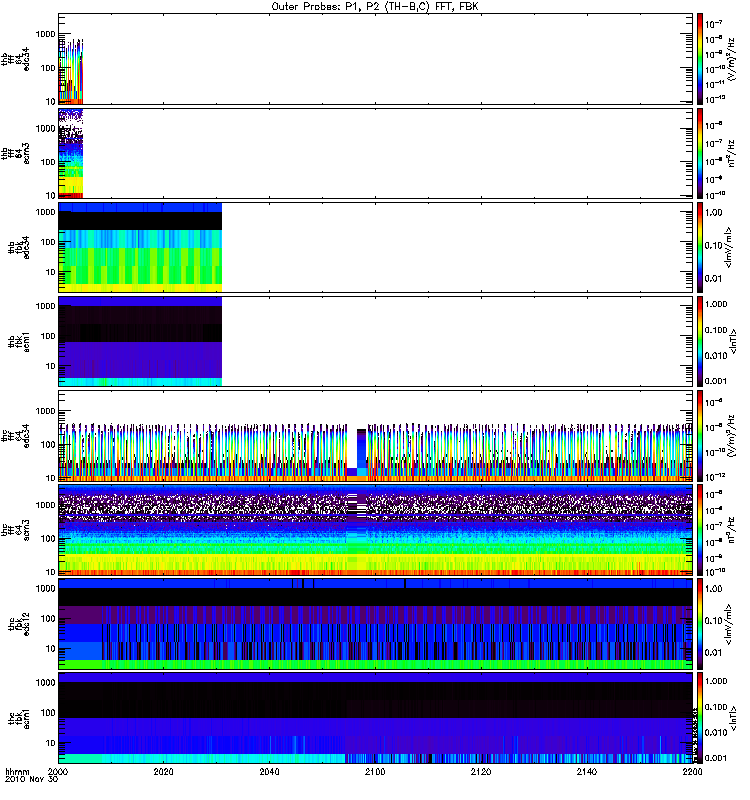Click the "10" y-tick of the thc fbk scm1 panel

pyautogui.click(x=50, y=743)
